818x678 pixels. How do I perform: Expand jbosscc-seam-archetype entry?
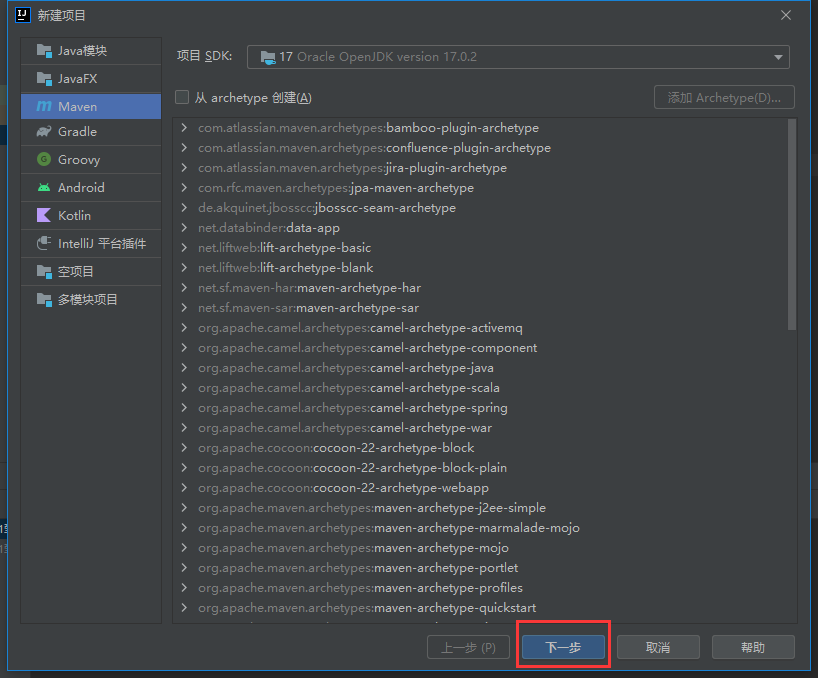coord(184,208)
